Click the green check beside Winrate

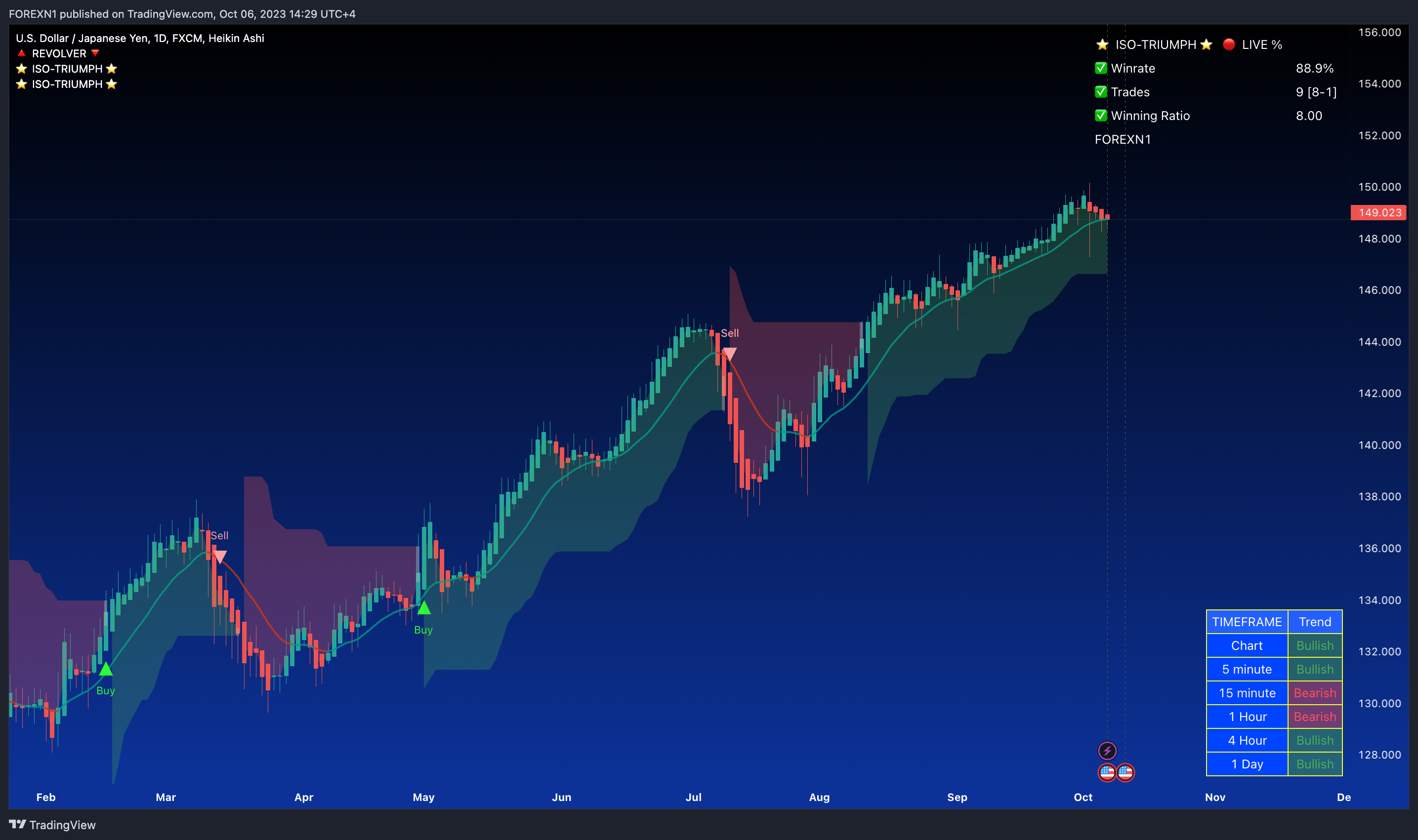1101,68
